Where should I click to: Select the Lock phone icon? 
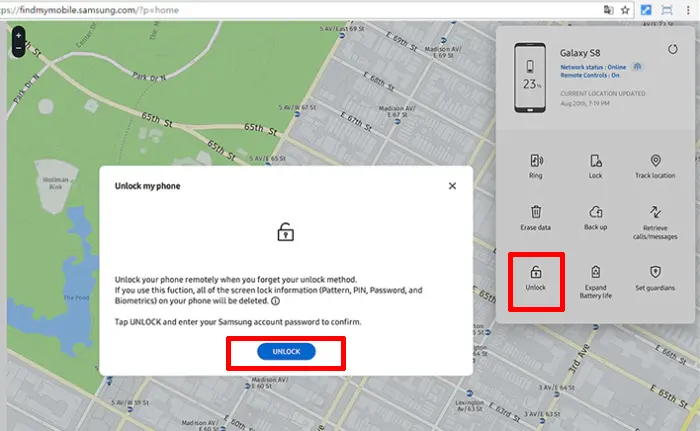pyautogui.click(x=596, y=161)
